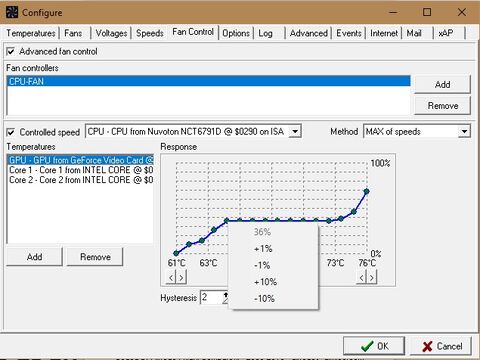
Task: Increase minimum temperature with right arrow under 61°C
Action: (x=181, y=277)
